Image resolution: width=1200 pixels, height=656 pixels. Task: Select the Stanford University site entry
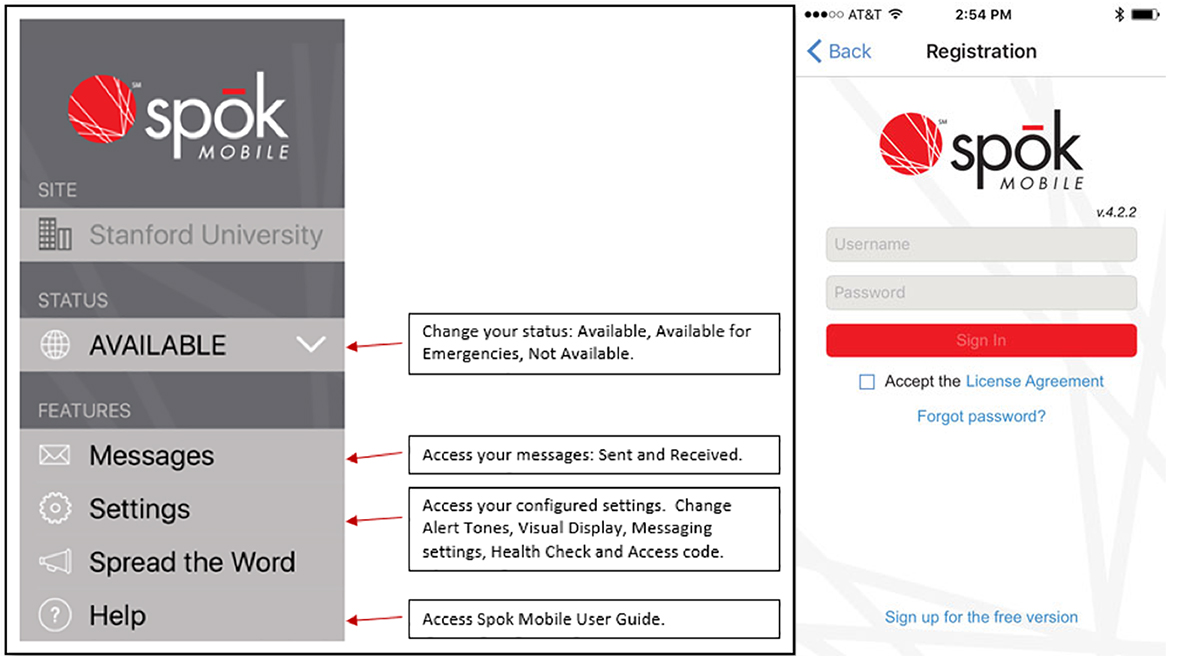(x=182, y=235)
